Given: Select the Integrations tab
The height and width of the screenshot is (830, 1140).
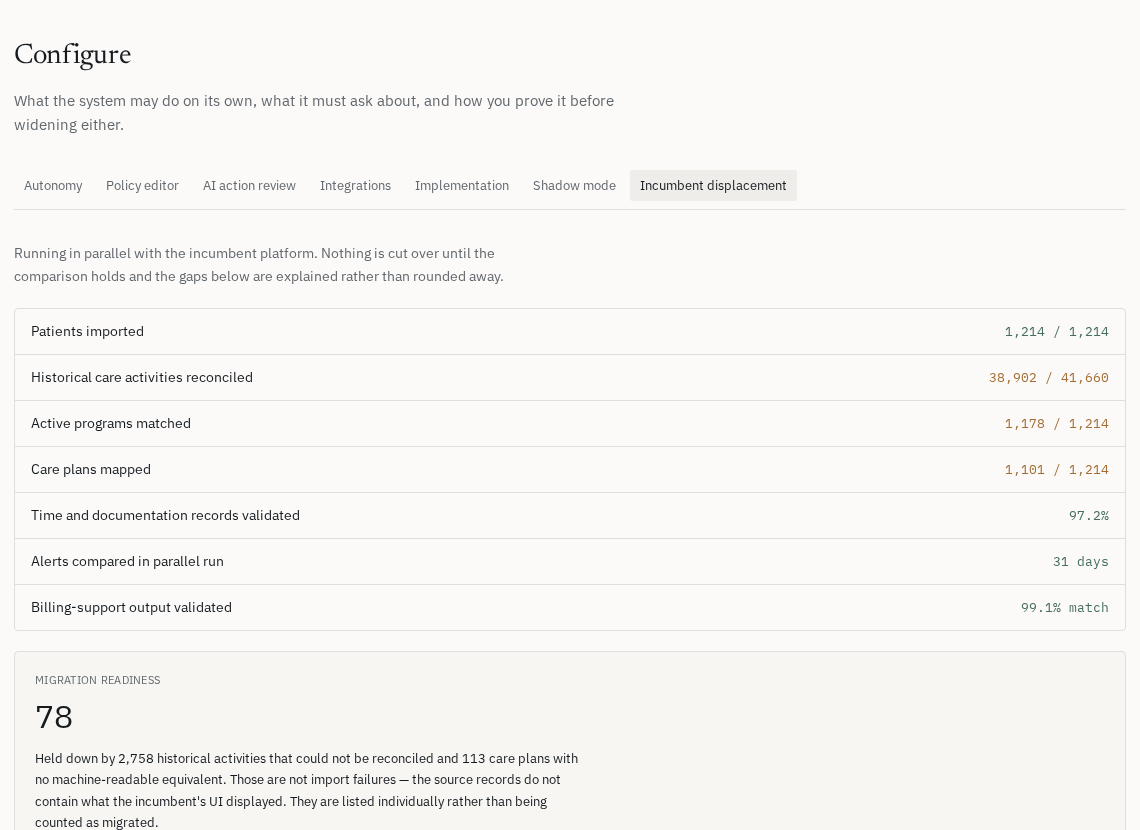Looking at the screenshot, I should [356, 185].
